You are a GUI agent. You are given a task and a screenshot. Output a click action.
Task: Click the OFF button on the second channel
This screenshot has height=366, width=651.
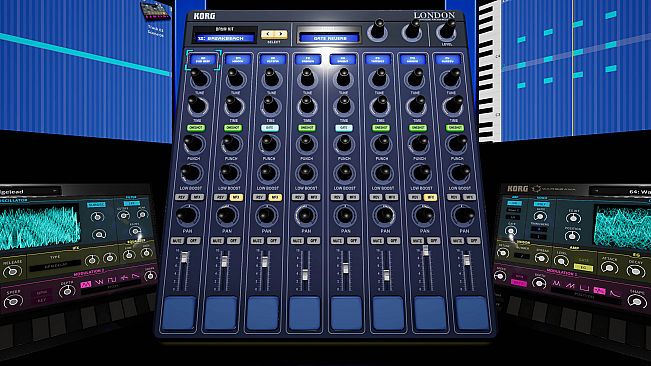(233, 241)
